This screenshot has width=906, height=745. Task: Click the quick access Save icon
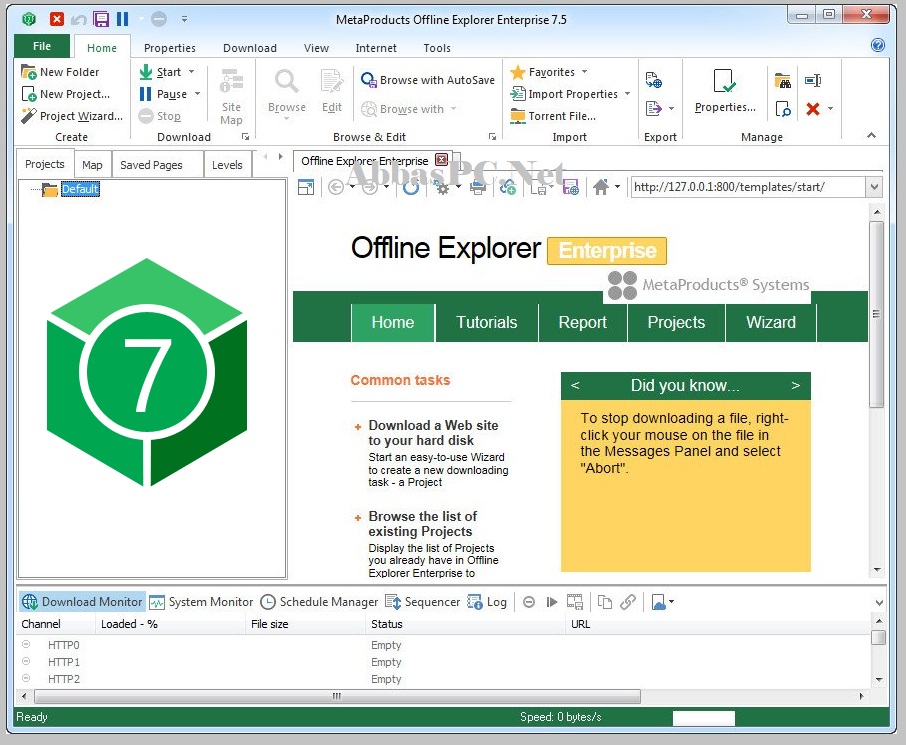pos(101,19)
